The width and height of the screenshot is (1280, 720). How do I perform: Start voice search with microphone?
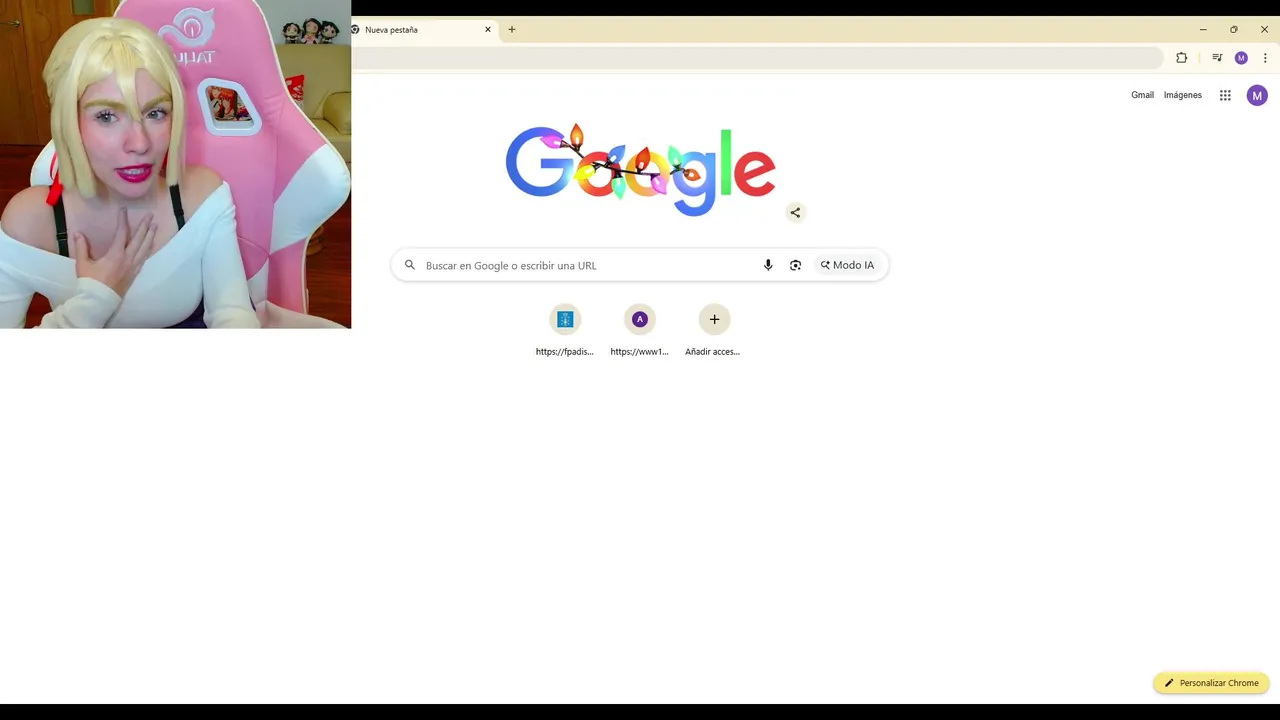[768, 265]
